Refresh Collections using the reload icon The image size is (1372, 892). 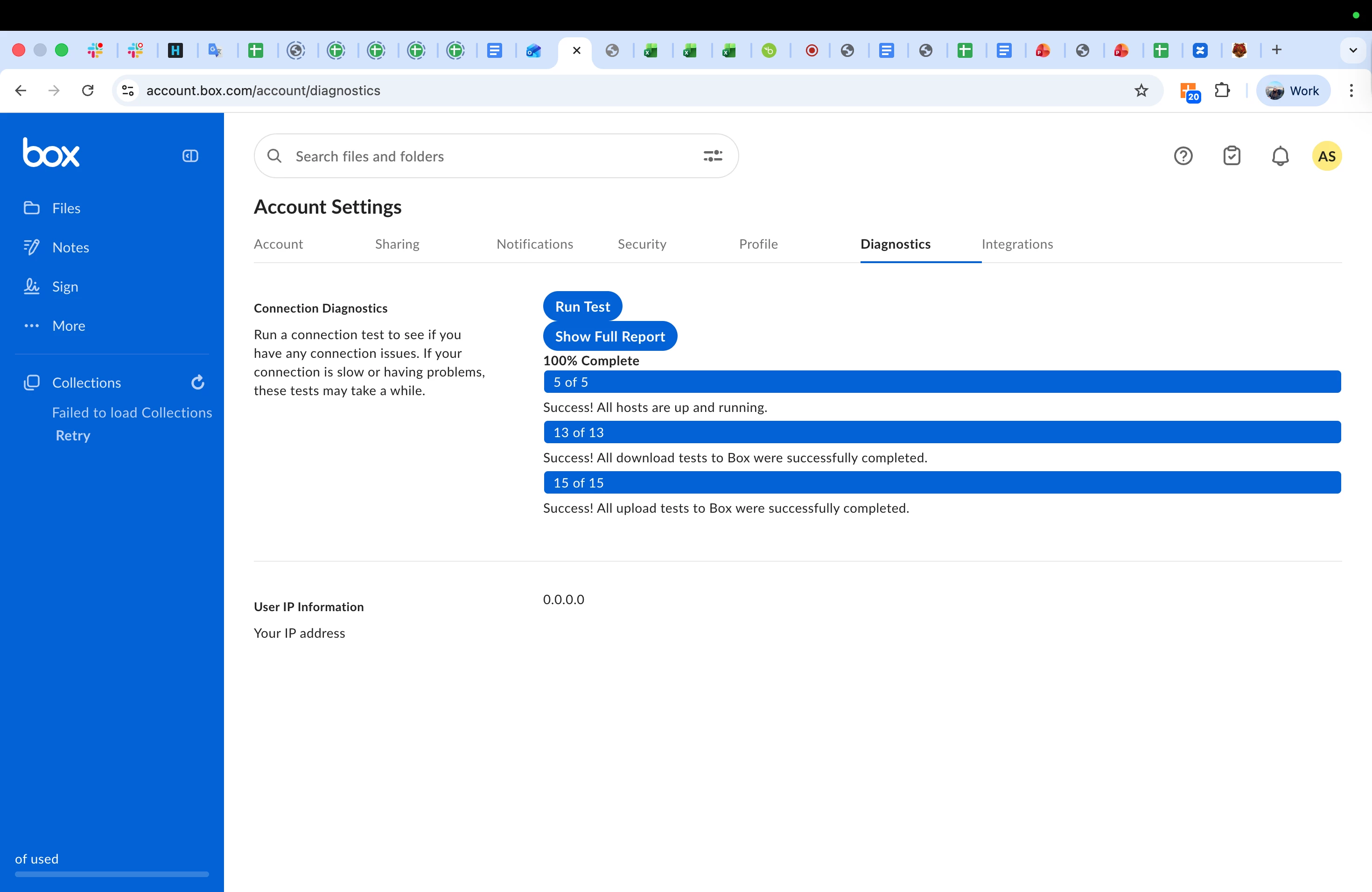(198, 383)
